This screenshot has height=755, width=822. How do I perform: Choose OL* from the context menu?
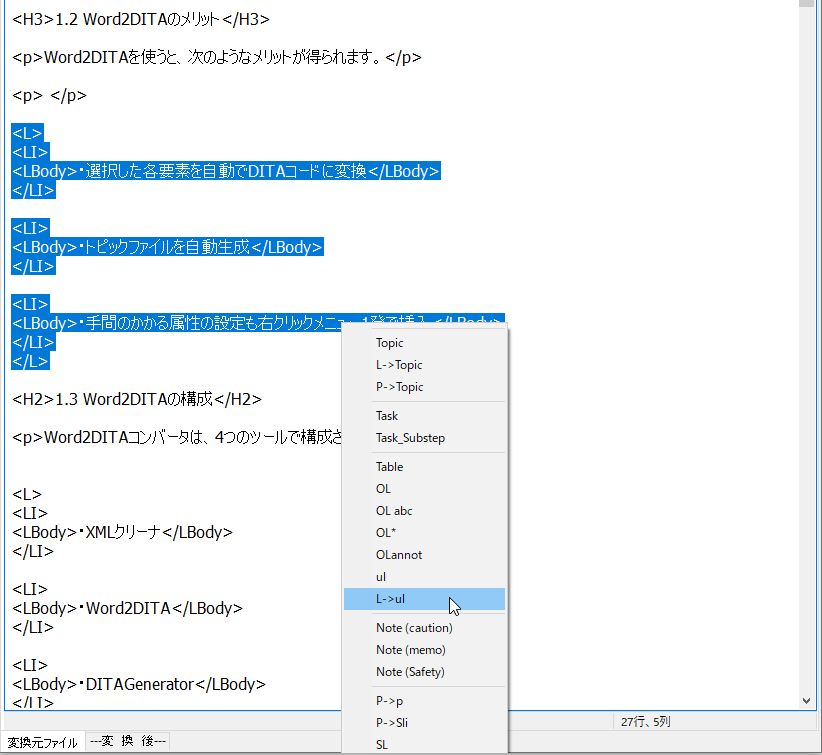coord(424,533)
